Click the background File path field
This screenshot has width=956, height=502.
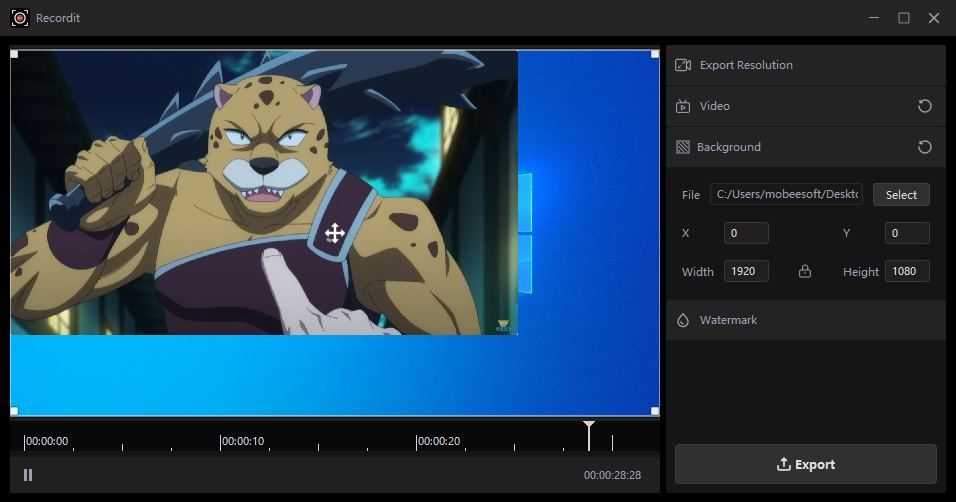pos(786,195)
